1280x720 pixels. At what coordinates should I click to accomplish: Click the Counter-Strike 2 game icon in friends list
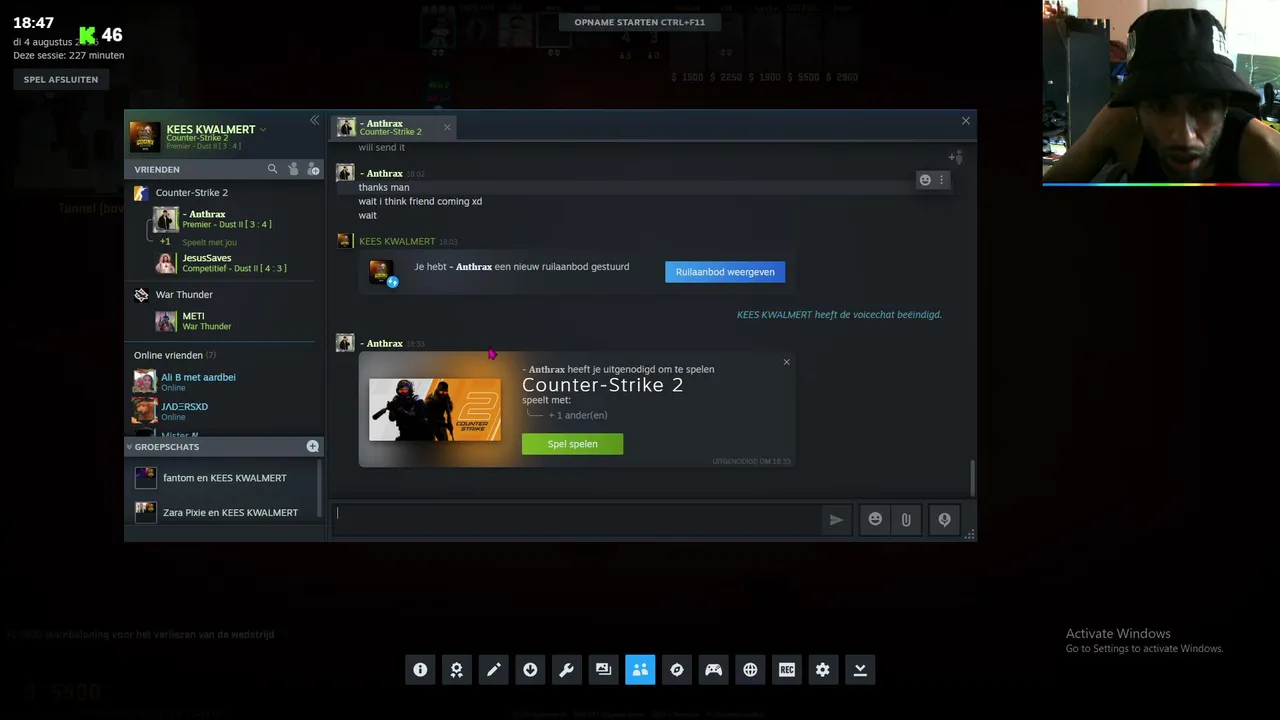click(x=141, y=192)
